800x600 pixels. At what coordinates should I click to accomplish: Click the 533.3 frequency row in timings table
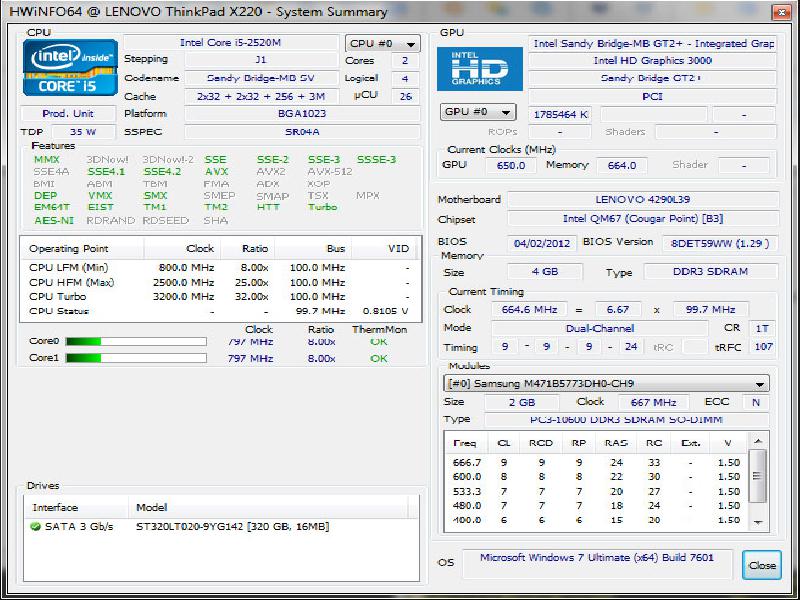pyautogui.click(x=596, y=491)
